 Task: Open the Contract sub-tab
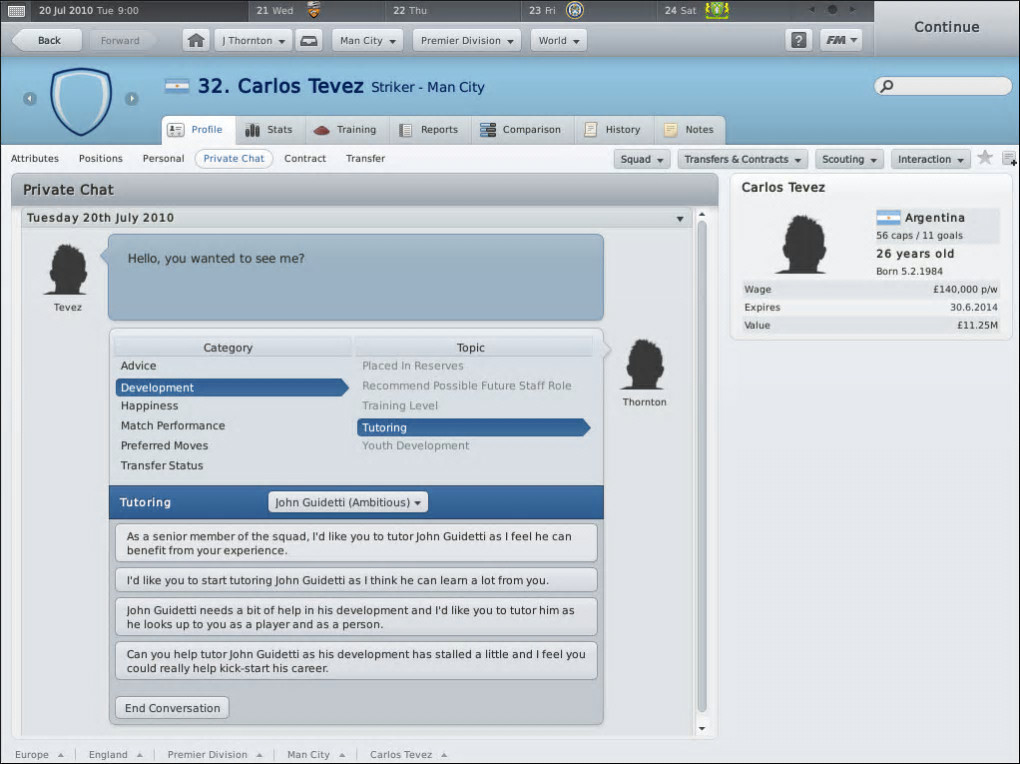tap(304, 158)
